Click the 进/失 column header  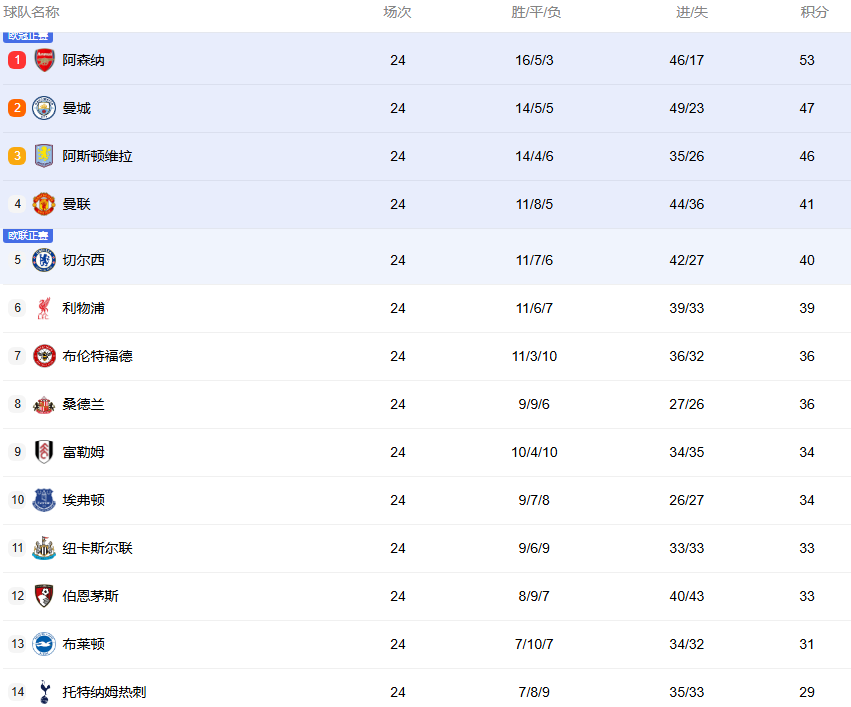tap(691, 12)
